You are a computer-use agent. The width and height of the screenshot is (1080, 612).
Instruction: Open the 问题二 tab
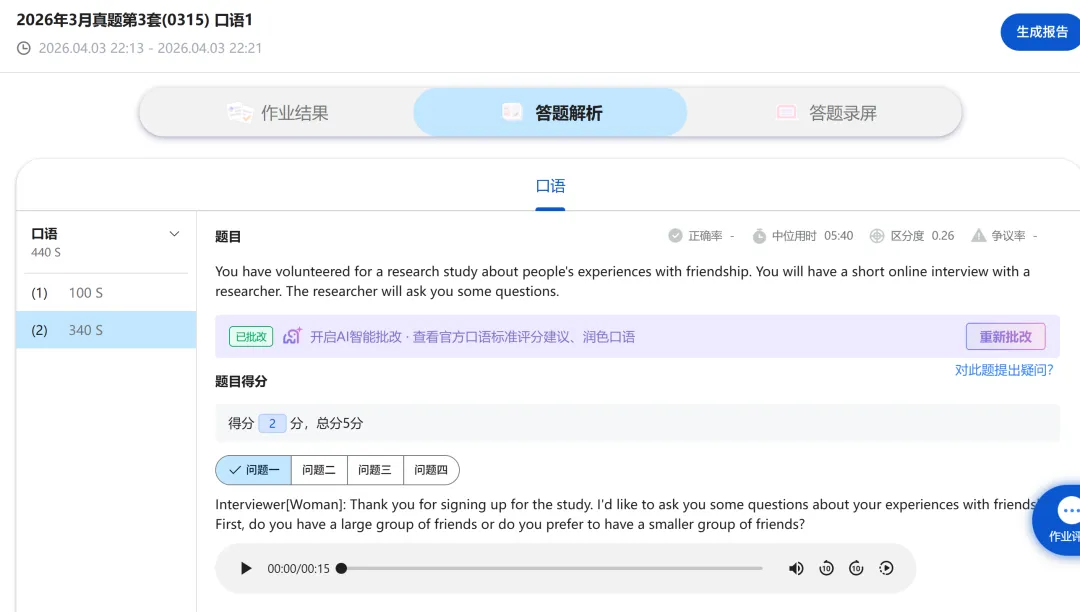319,470
